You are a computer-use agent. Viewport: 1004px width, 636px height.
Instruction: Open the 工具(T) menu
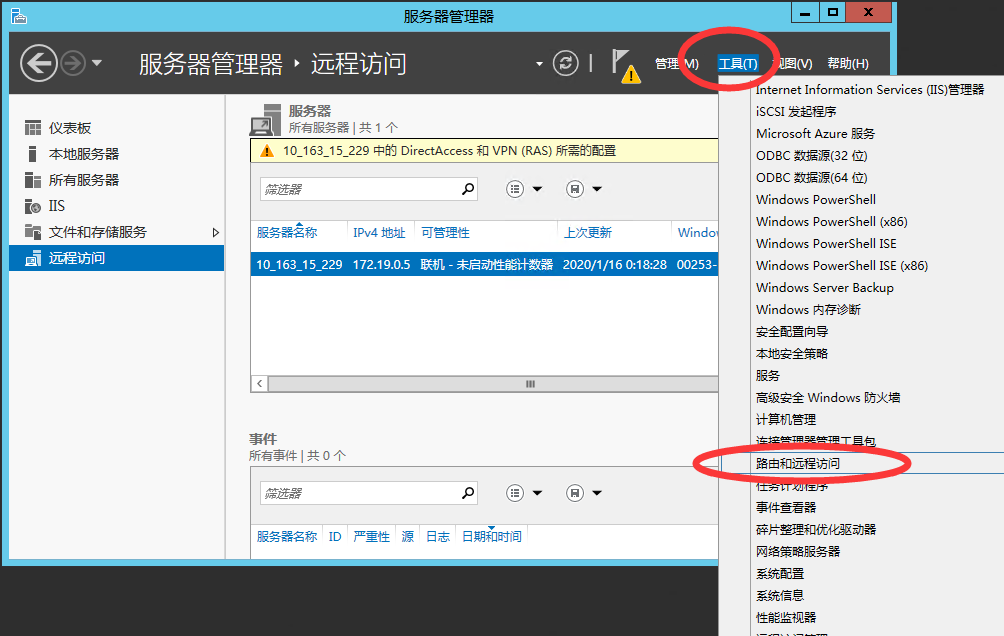737,64
